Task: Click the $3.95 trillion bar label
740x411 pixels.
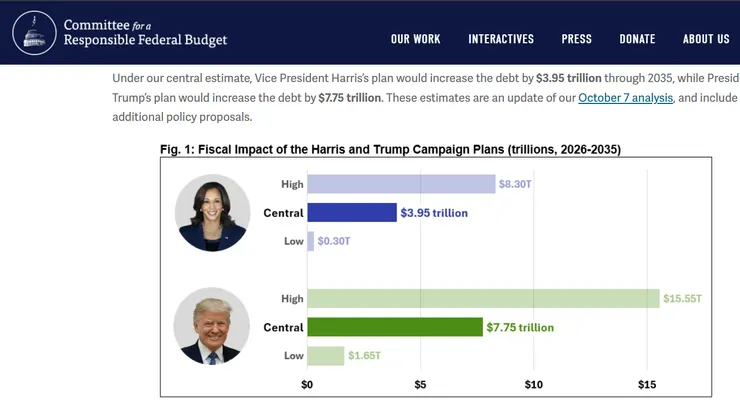Action: coord(434,213)
